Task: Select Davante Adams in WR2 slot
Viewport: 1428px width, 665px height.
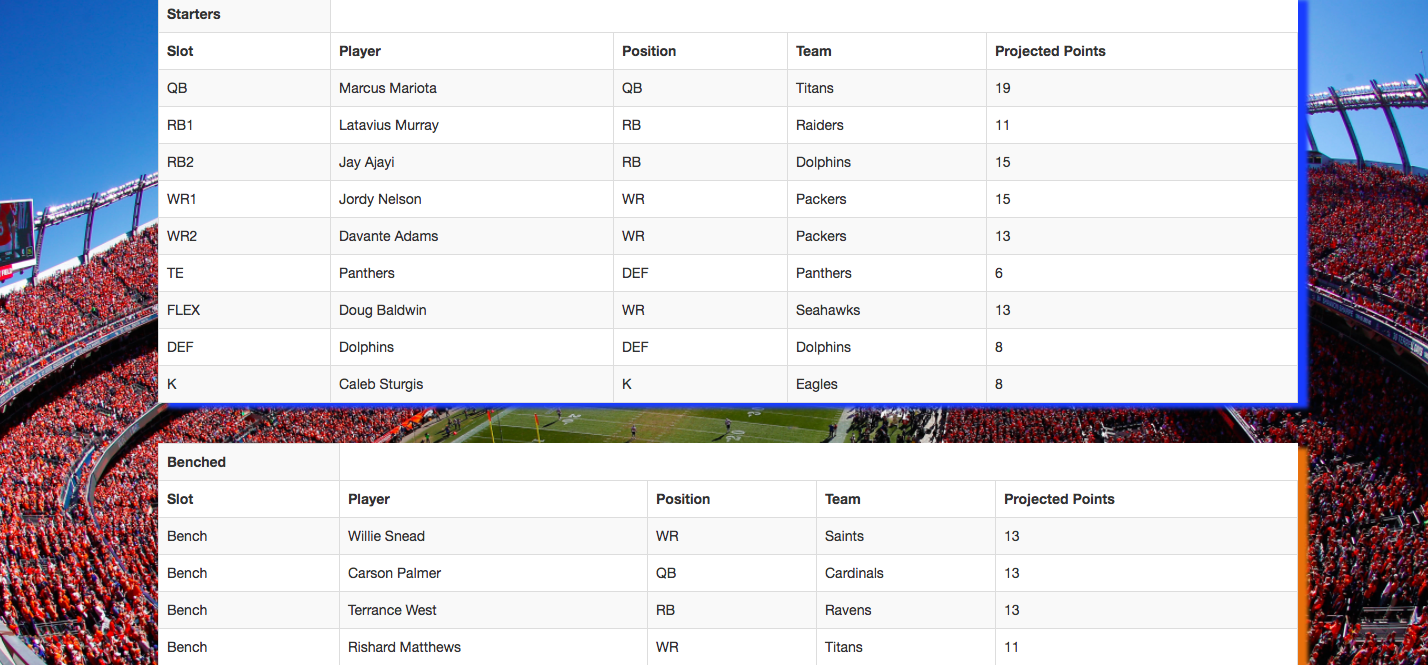Action: (389, 236)
